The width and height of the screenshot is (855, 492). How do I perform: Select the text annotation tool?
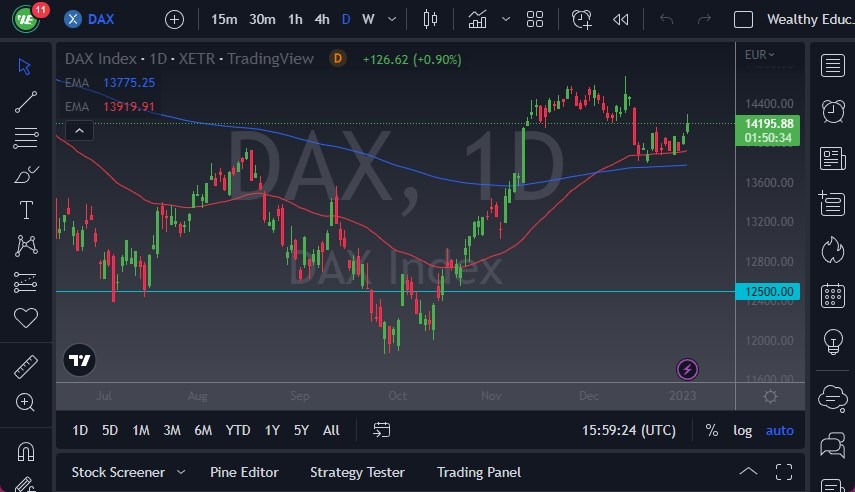26,210
